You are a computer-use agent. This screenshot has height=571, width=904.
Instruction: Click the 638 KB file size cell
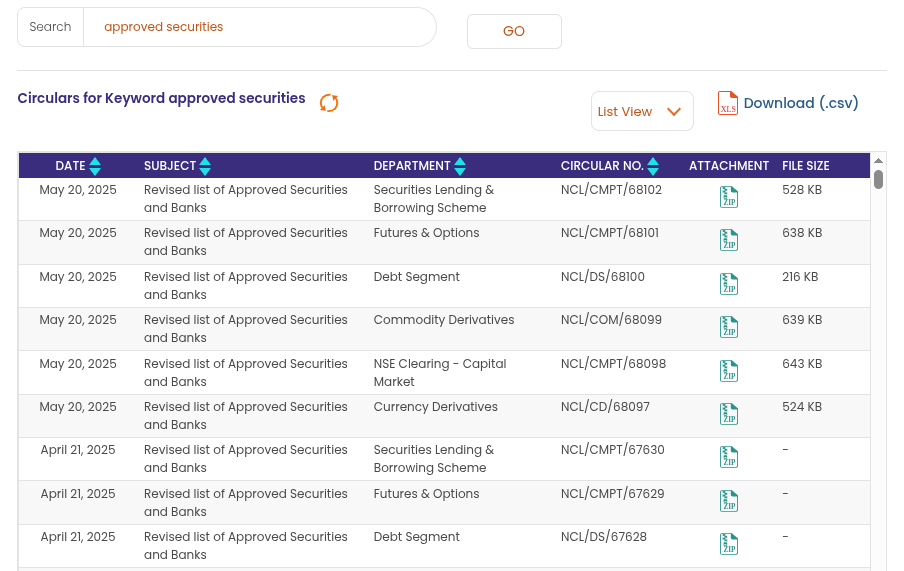tap(801, 233)
